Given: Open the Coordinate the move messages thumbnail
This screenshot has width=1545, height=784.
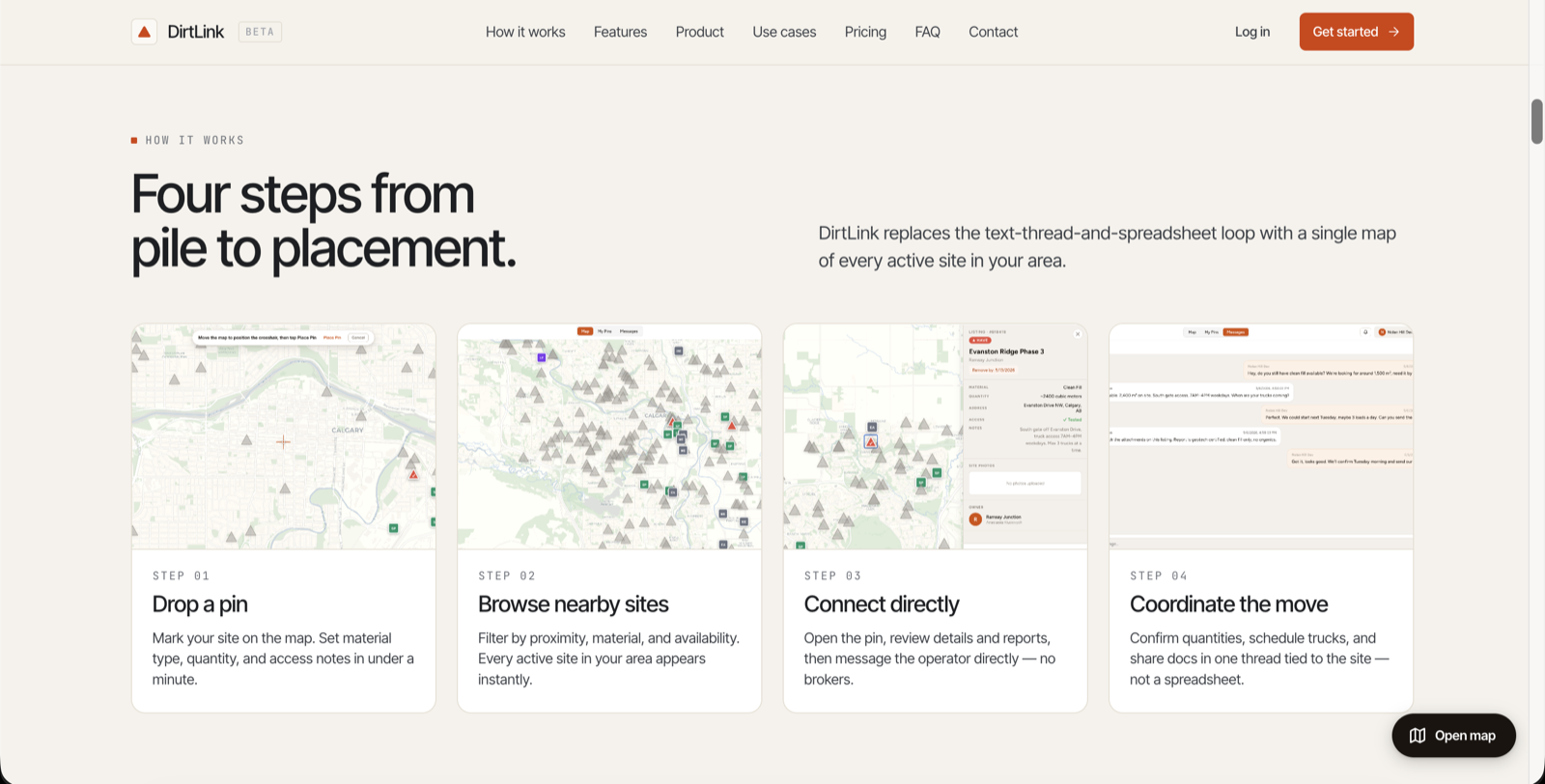Looking at the screenshot, I should point(1261,436).
